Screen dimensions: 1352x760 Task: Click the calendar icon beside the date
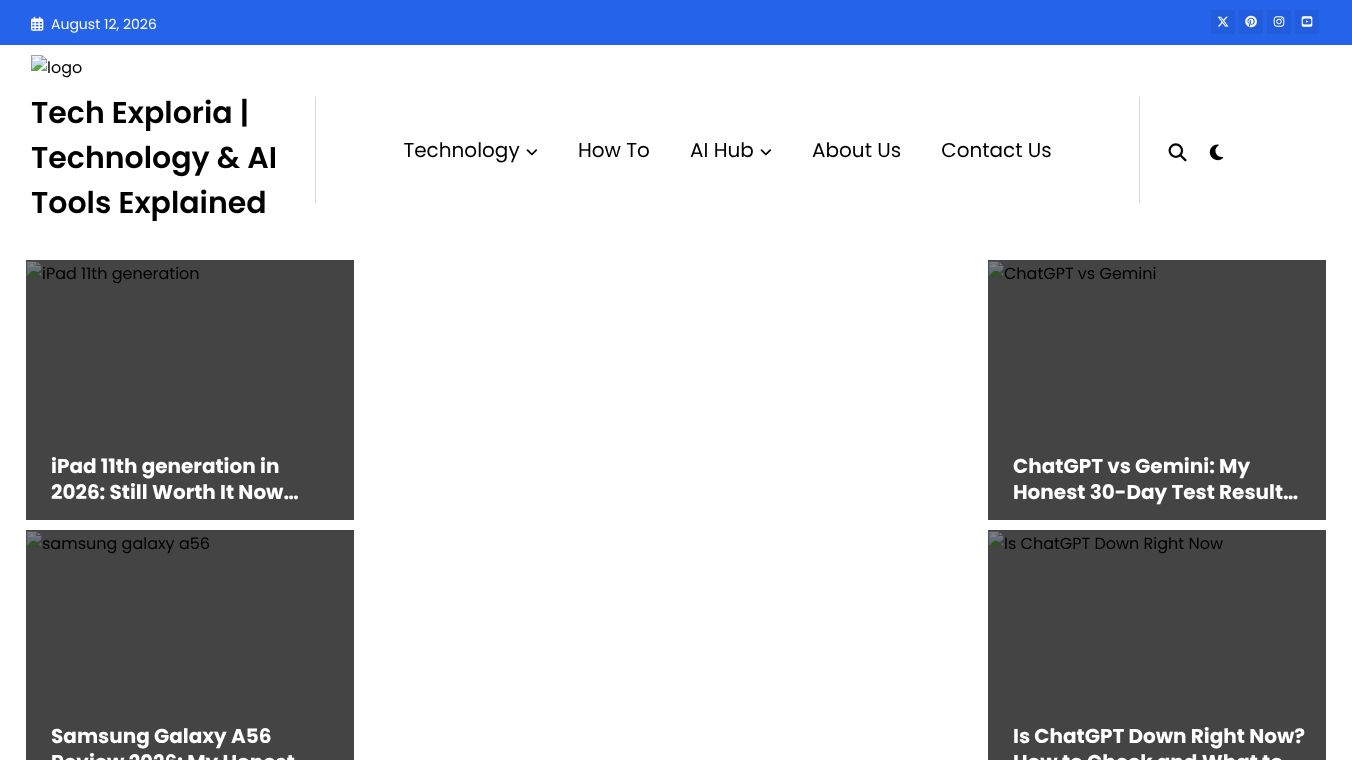click(x=37, y=24)
